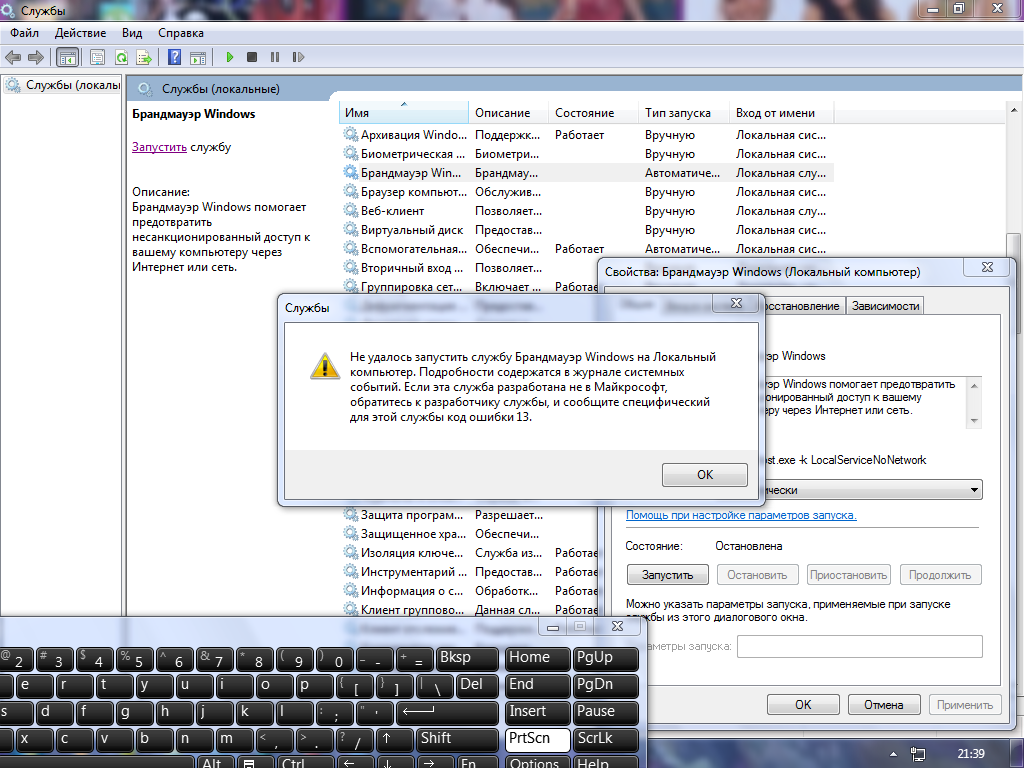
Task: Click gear icon of Биометрическая service row
Action: (x=351, y=153)
